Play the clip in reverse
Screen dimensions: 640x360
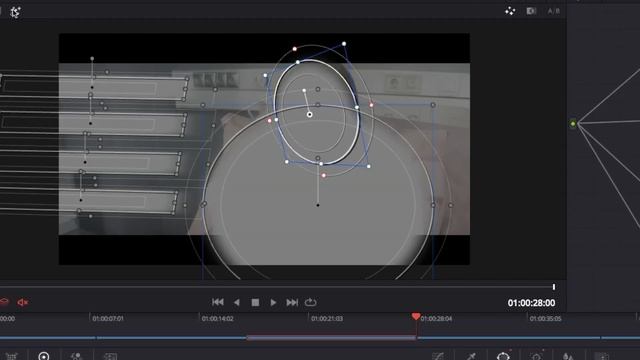(x=237, y=302)
